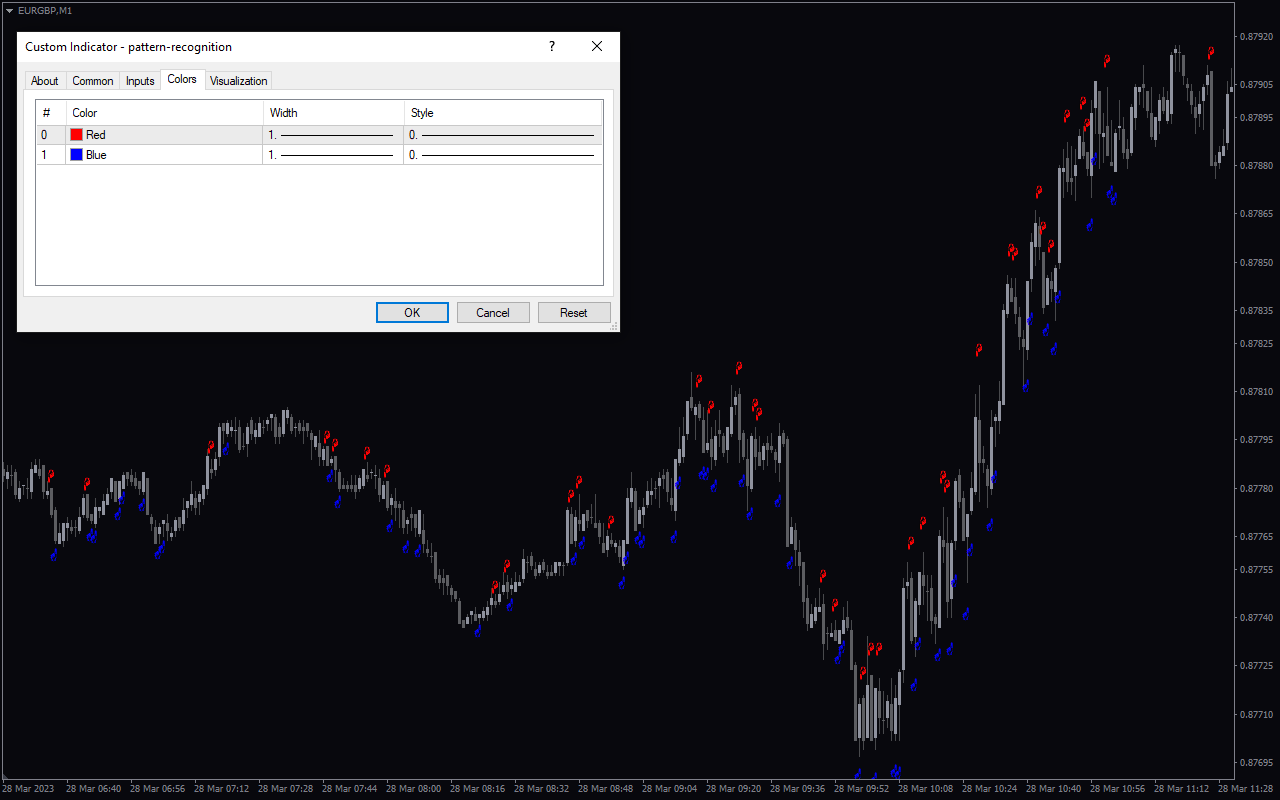The image size is (1280, 800).
Task: Click the EURGBP,M1 chart title
Action: coord(45,10)
